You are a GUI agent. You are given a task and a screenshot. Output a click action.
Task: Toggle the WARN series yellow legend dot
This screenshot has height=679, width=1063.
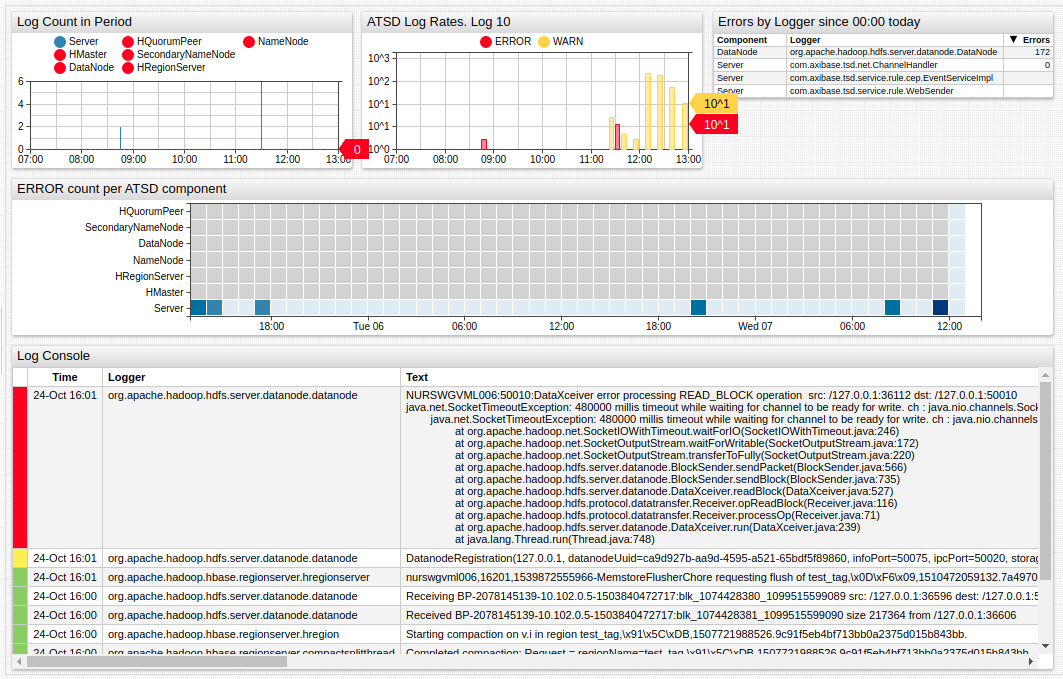pyautogui.click(x=544, y=42)
